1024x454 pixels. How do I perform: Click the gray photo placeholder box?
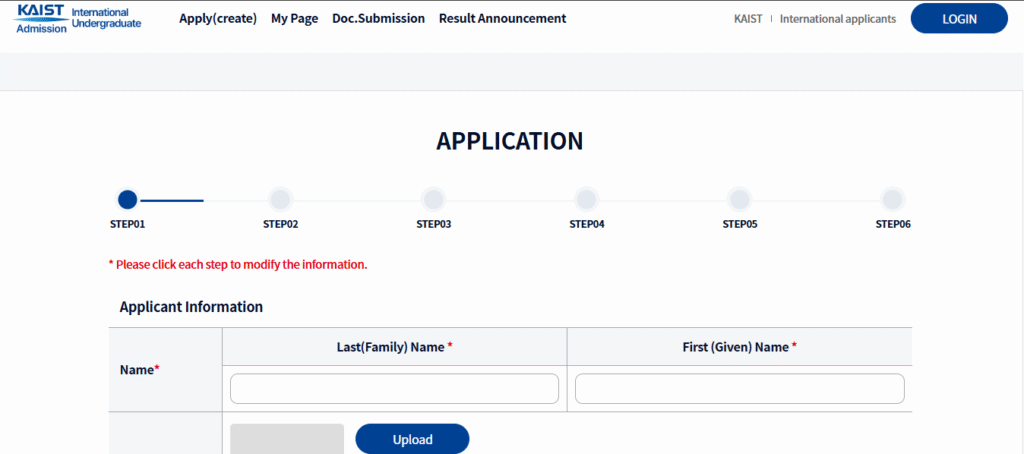287,439
